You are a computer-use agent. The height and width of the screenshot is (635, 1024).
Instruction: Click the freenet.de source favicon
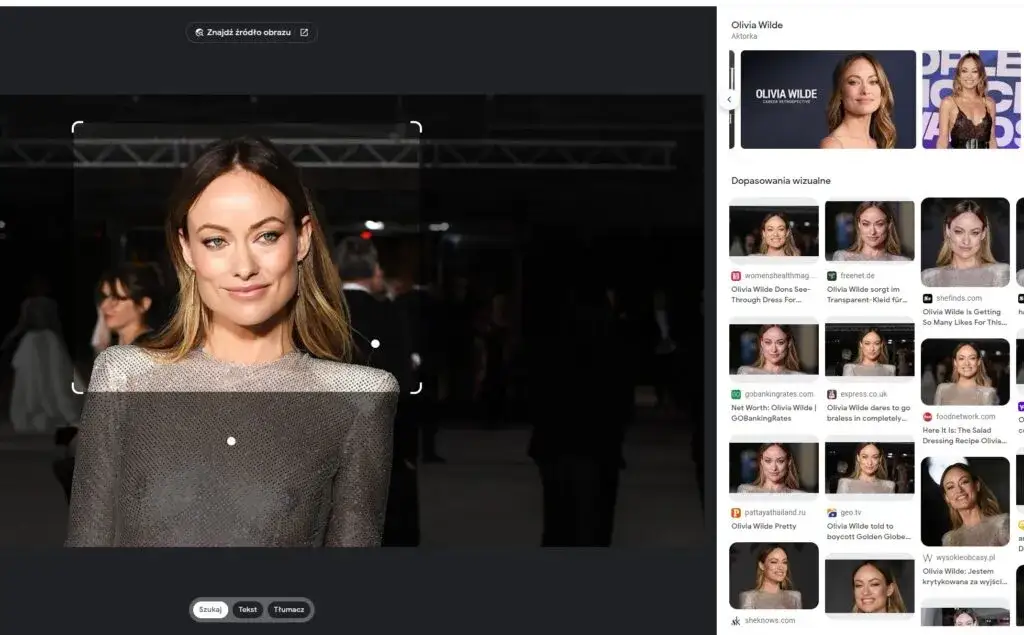coord(832,276)
